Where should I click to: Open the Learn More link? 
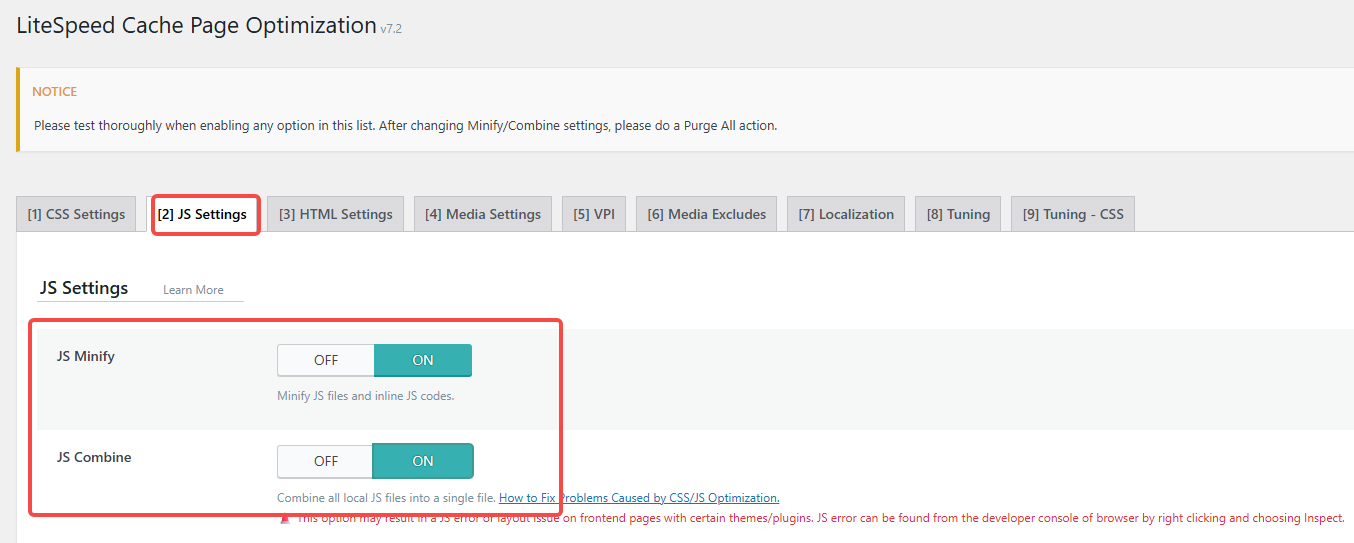coord(193,290)
